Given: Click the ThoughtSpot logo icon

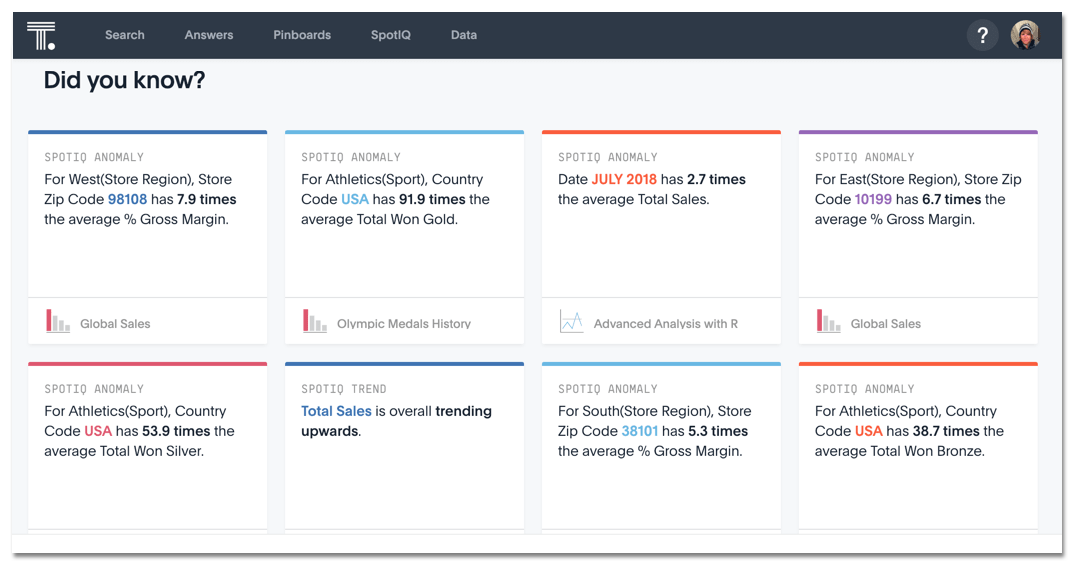Looking at the screenshot, I should 41,35.
